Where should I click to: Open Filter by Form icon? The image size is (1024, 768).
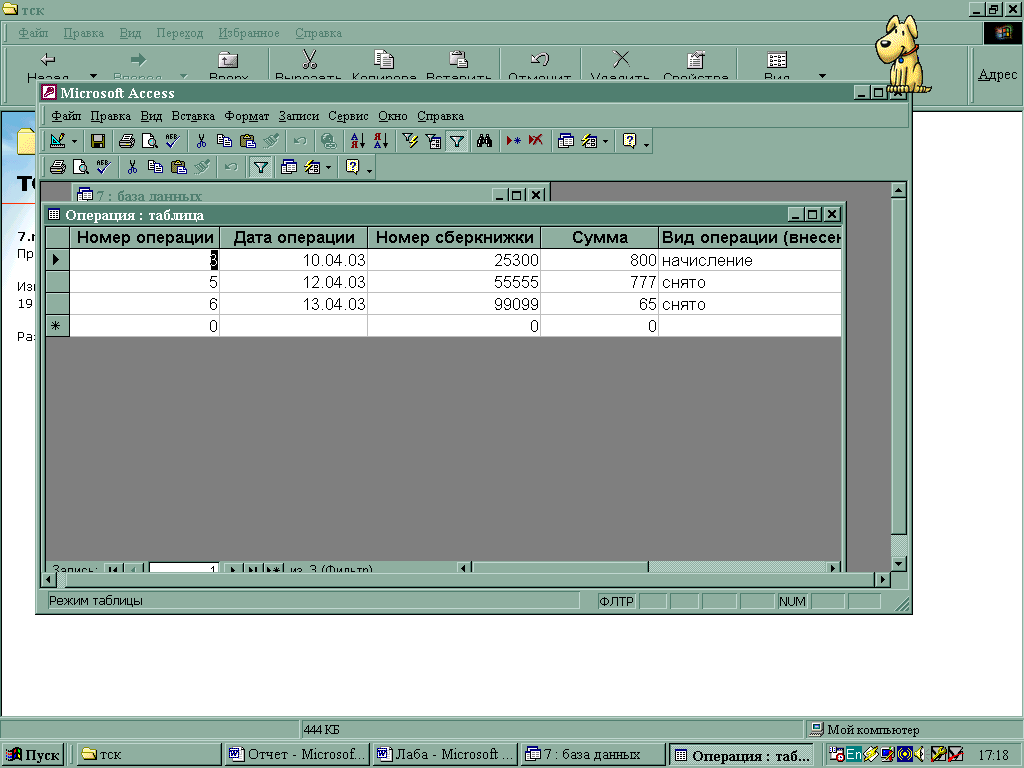[433, 141]
